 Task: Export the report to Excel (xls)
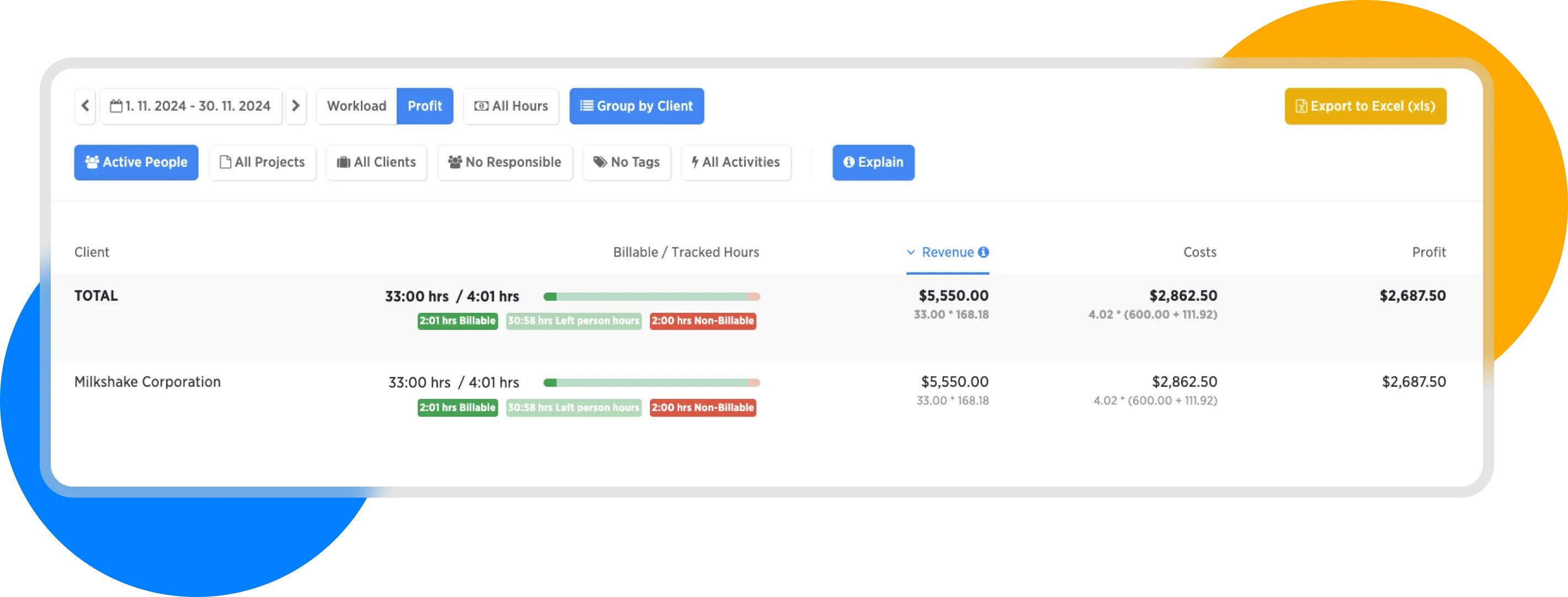tap(1365, 106)
